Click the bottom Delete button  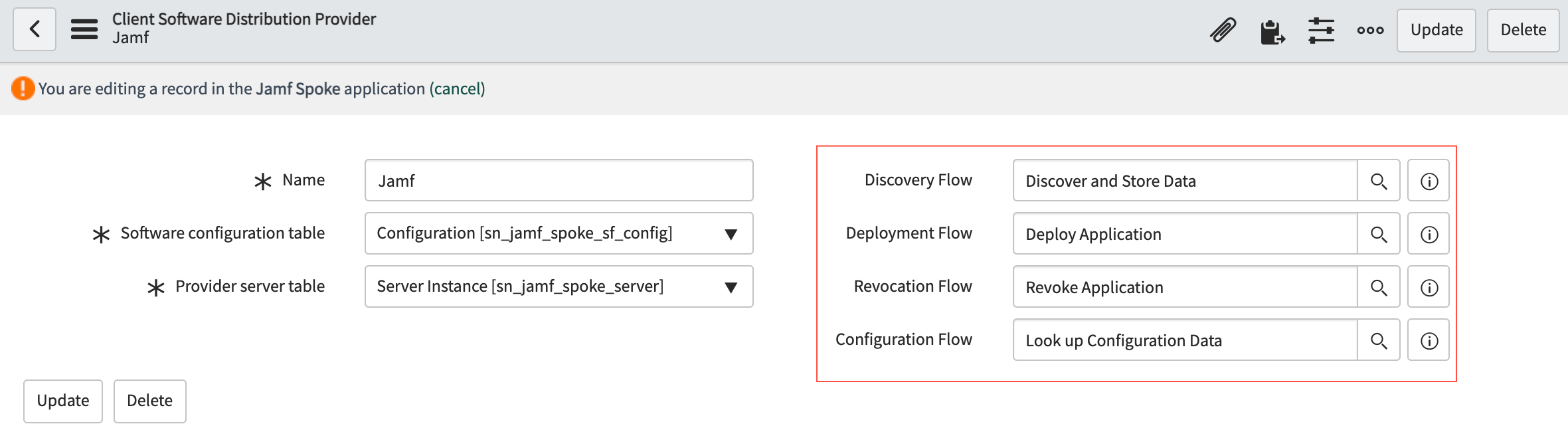pyautogui.click(x=149, y=401)
